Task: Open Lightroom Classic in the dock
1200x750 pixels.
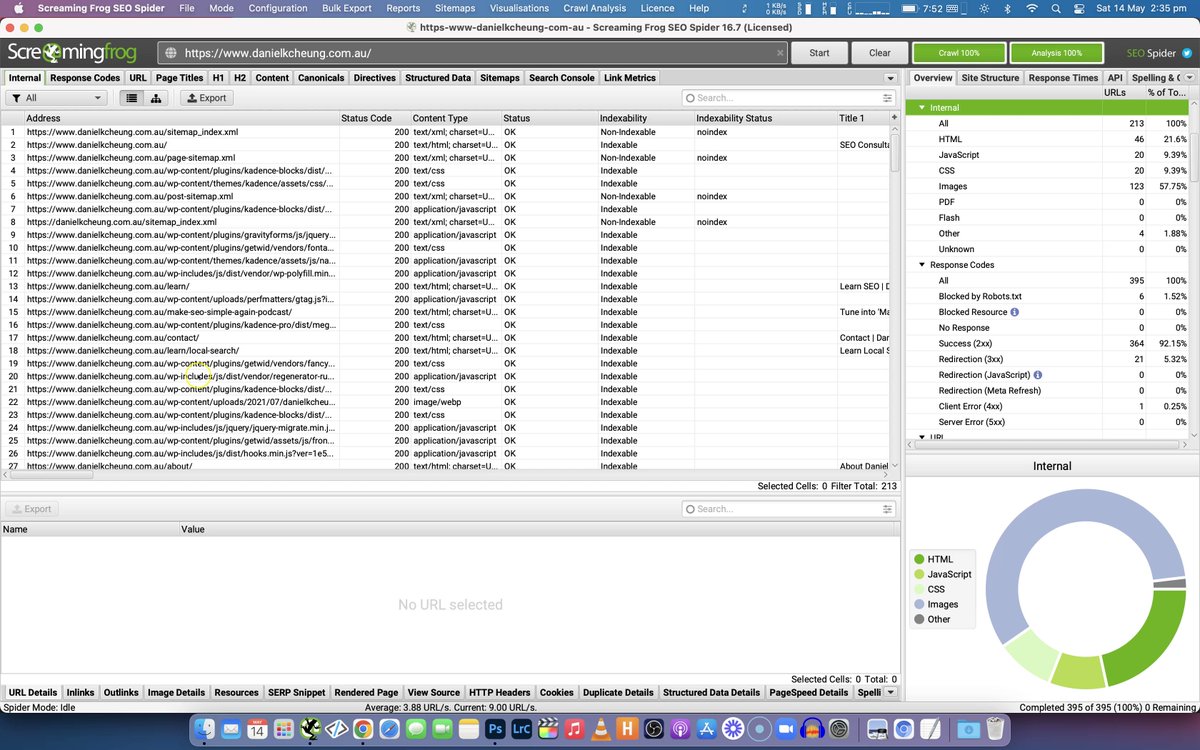Action: (x=521, y=729)
